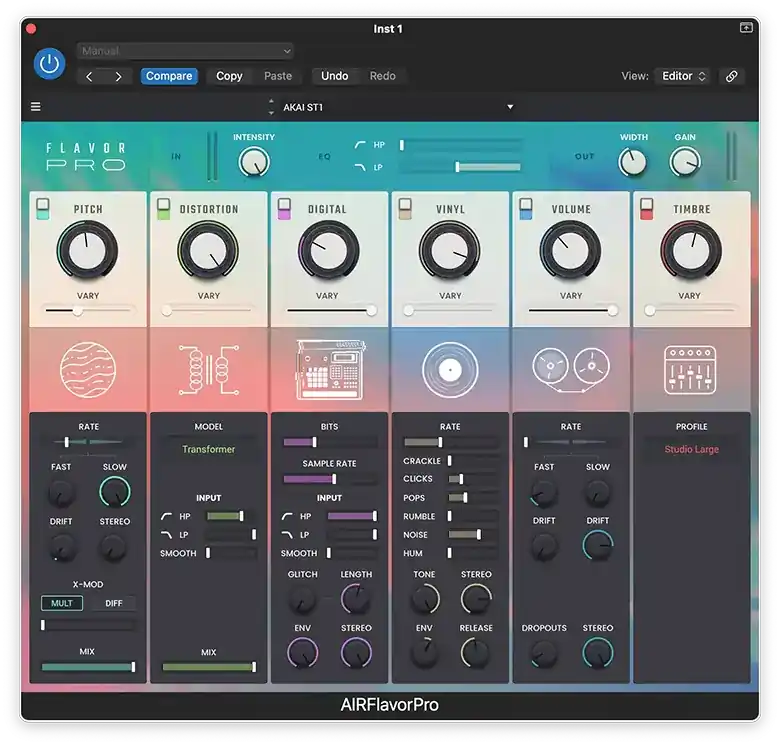The height and width of the screenshot is (745, 780).
Task: Click the link chain icon
Action: [731, 76]
